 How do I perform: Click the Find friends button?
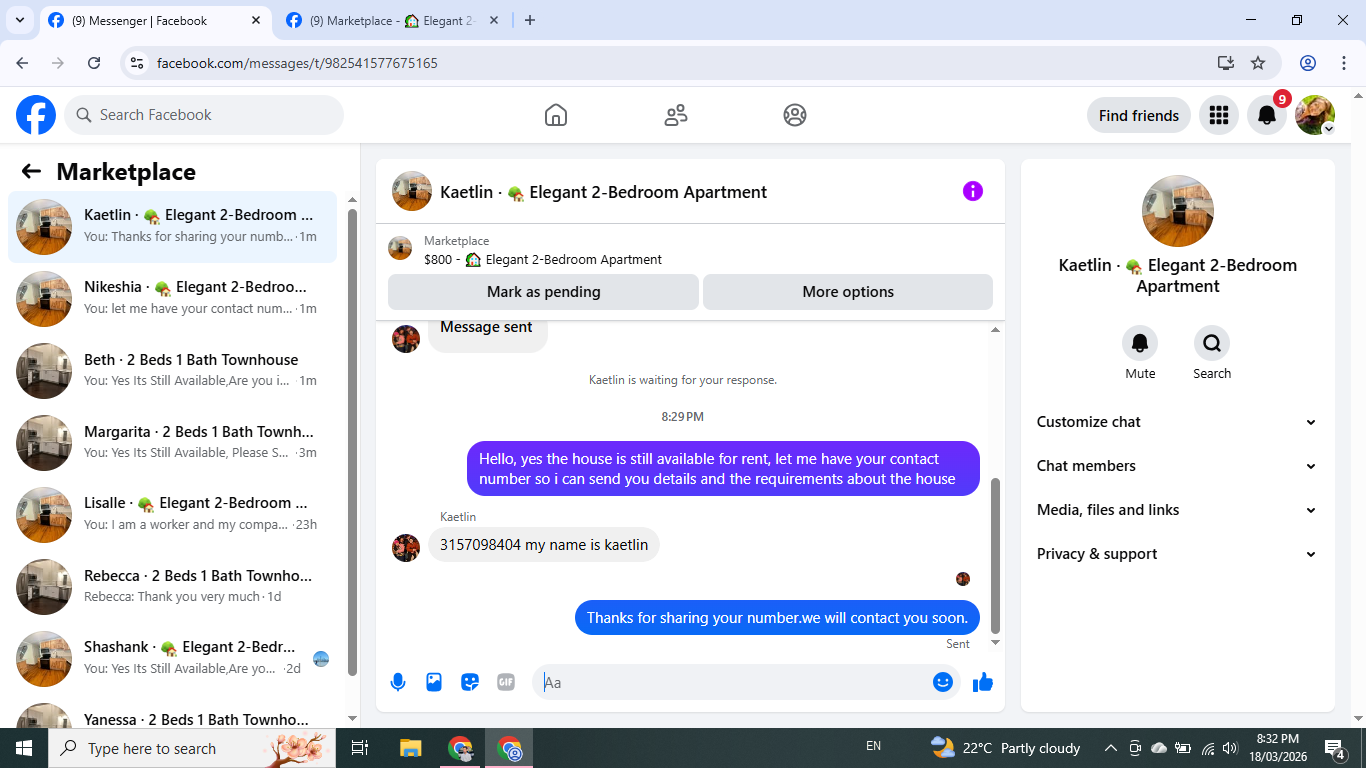[1138, 115]
